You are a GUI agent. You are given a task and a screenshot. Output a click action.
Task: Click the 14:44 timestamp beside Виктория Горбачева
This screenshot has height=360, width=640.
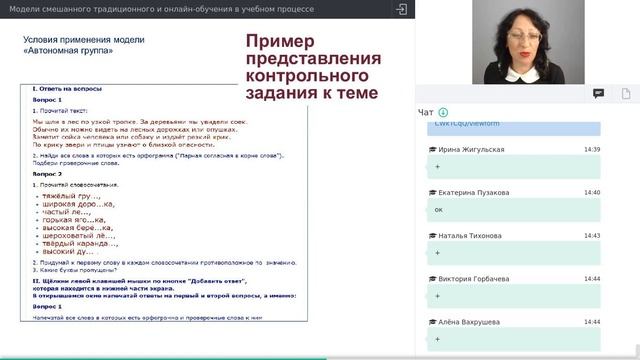592,279
